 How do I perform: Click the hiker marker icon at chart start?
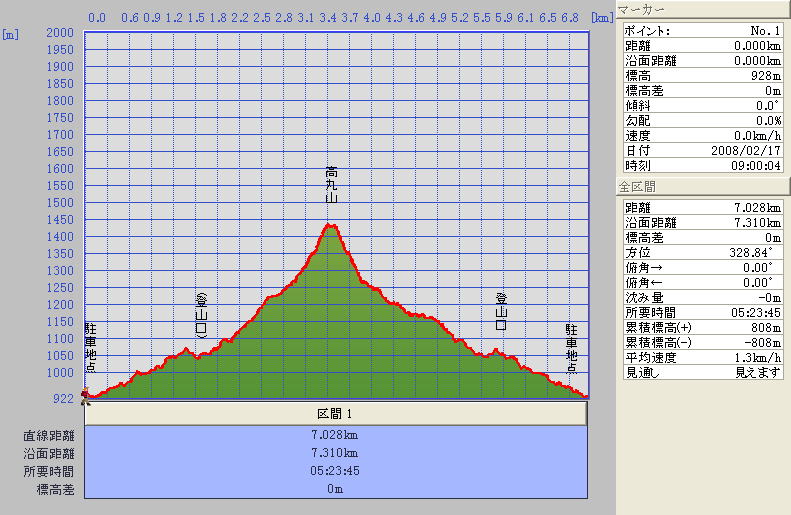86,396
